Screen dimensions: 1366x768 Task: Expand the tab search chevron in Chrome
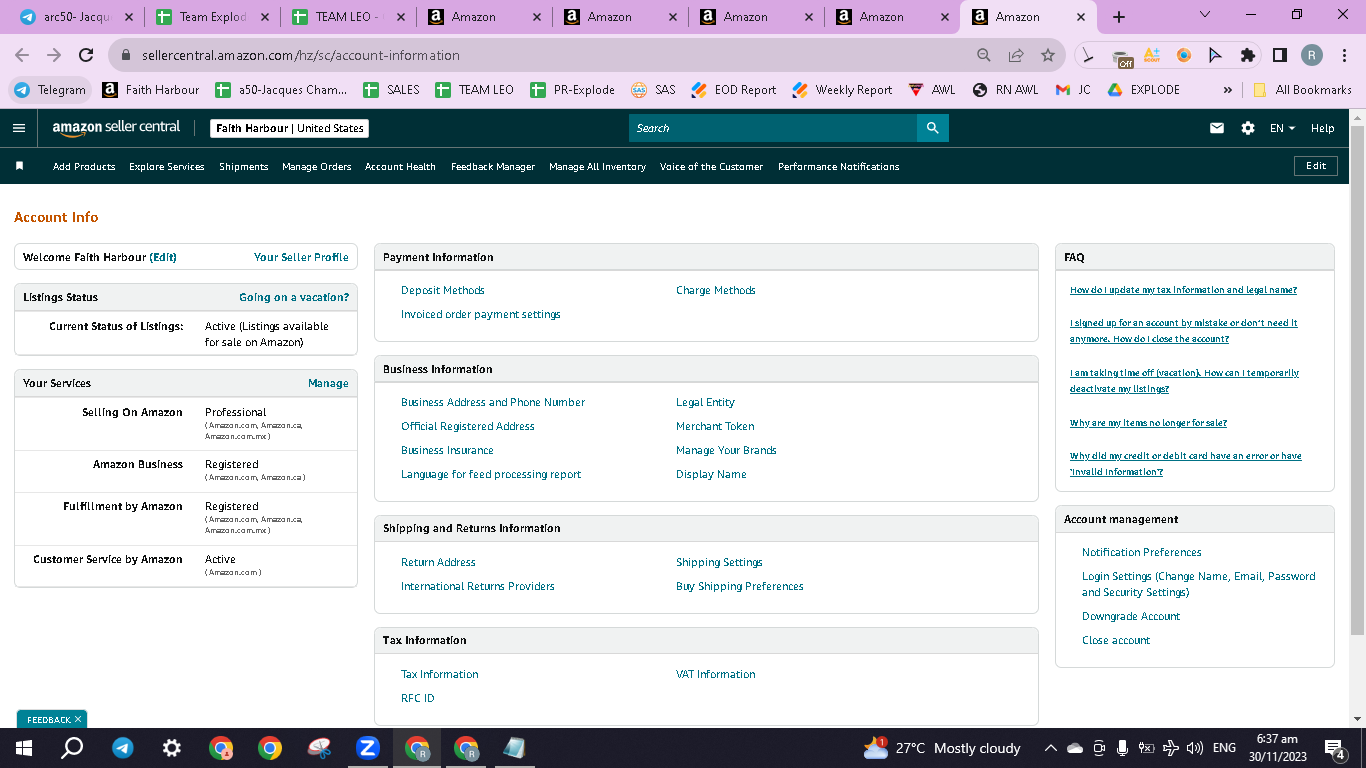click(1204, 15)
